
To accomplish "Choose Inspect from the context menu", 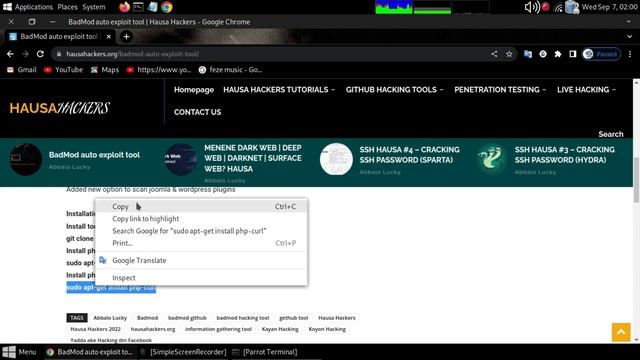I will (x=201, y=278).
